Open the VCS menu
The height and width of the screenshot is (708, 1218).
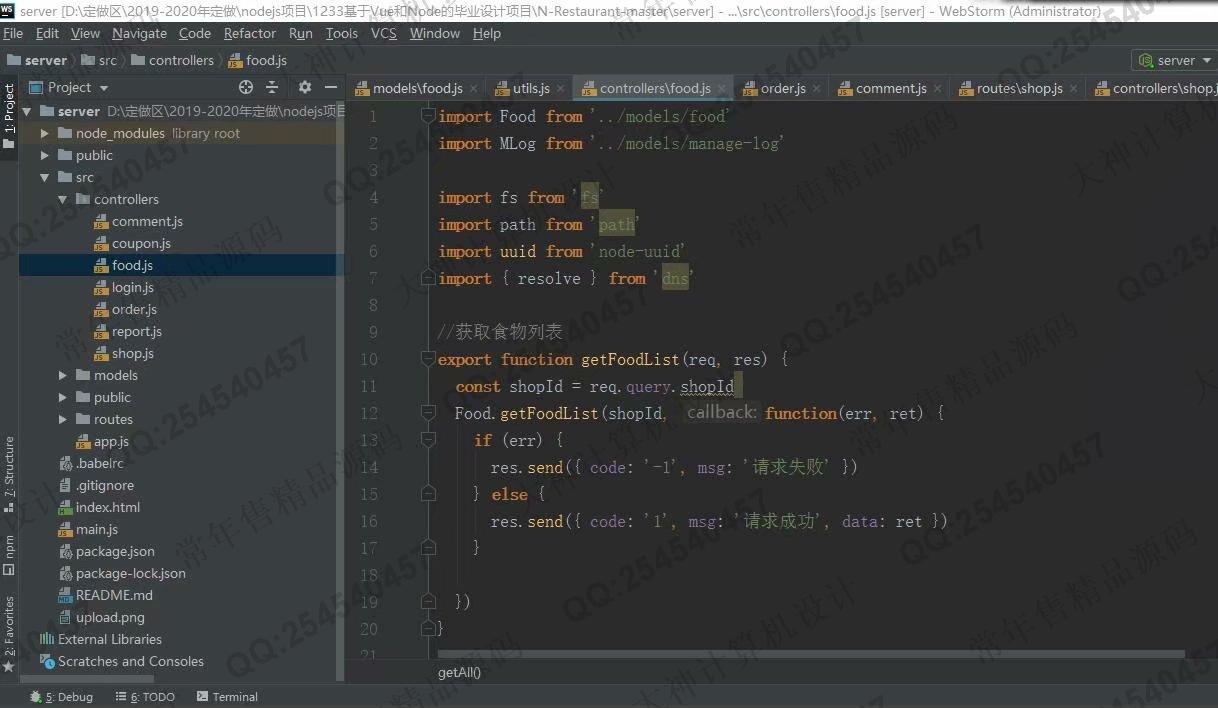tap(384, 33)
